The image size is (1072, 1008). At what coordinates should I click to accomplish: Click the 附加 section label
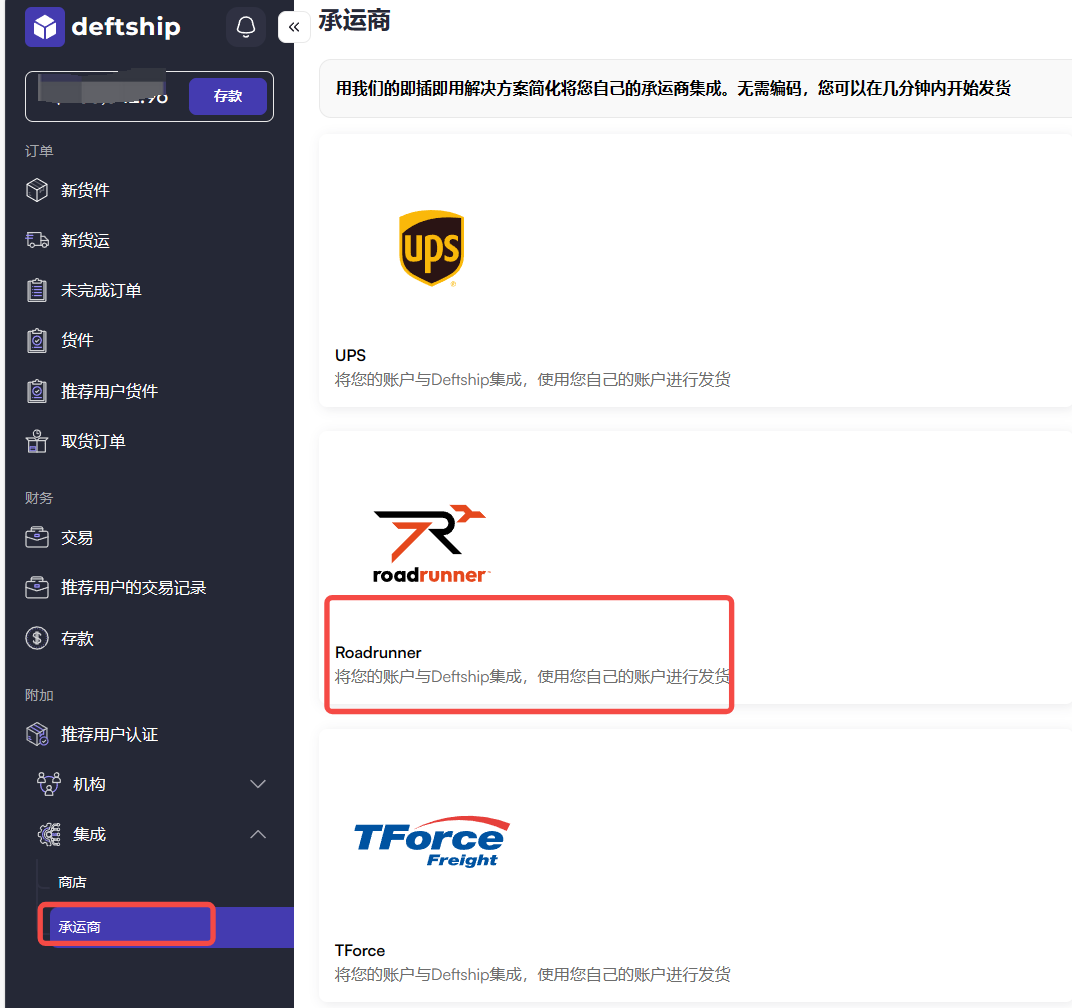pos(39,695)
